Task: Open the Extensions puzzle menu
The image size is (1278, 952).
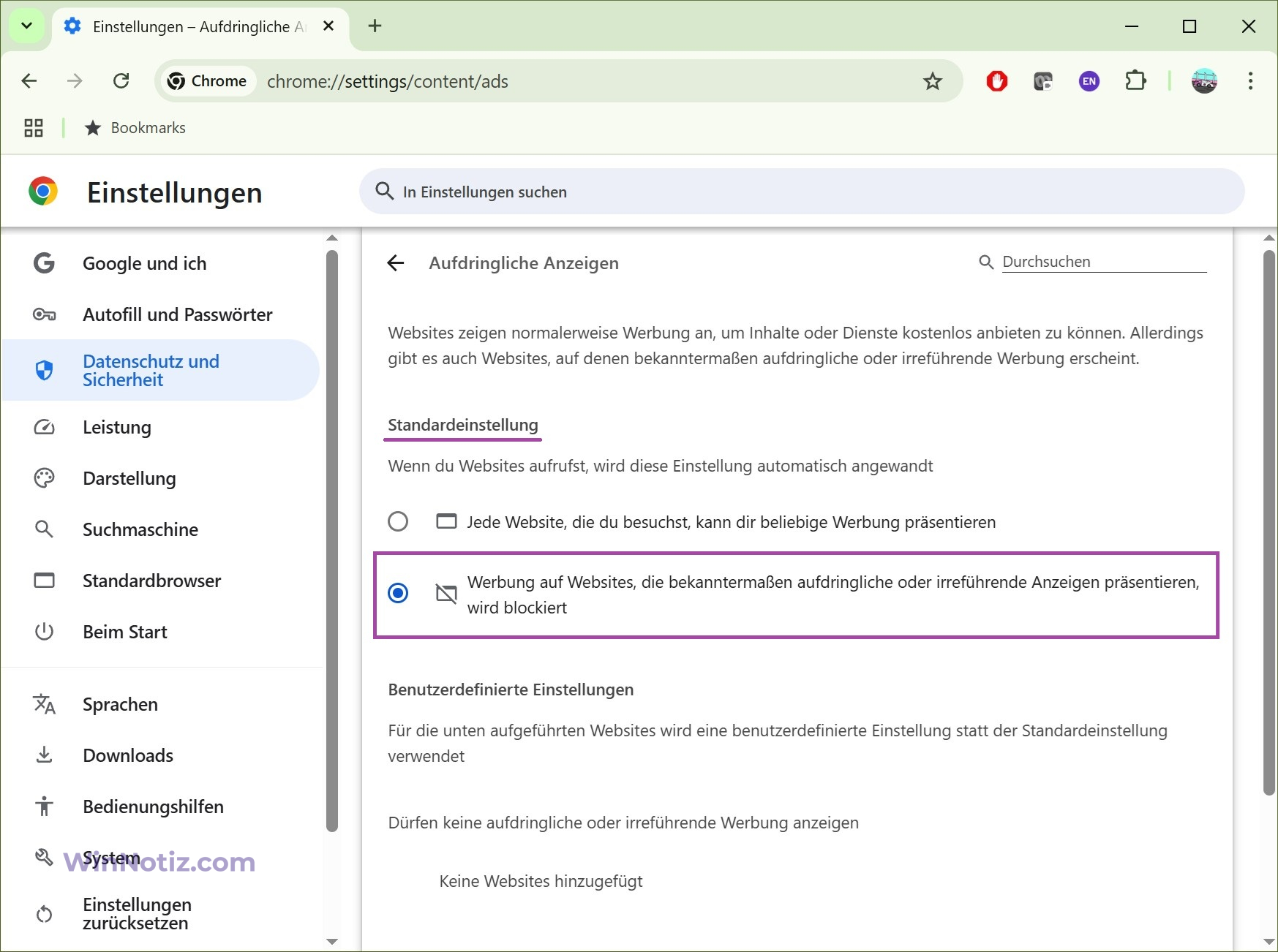Action: (1135, 81)
